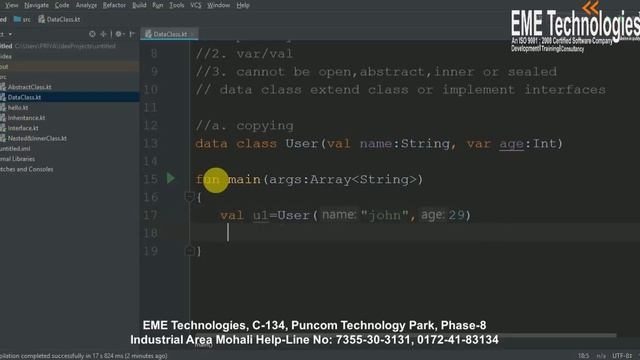Select AbstractClass.kt in the project tree
The image size is (640, 360).
(x=29, y=87)
